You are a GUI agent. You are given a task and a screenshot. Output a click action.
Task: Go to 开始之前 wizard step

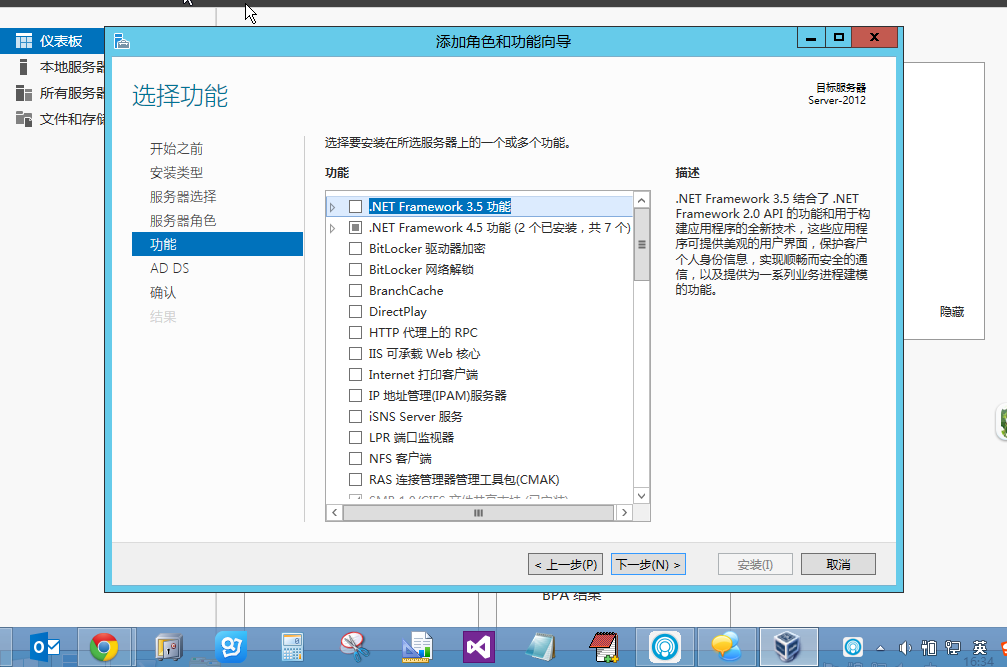[177, 149]
